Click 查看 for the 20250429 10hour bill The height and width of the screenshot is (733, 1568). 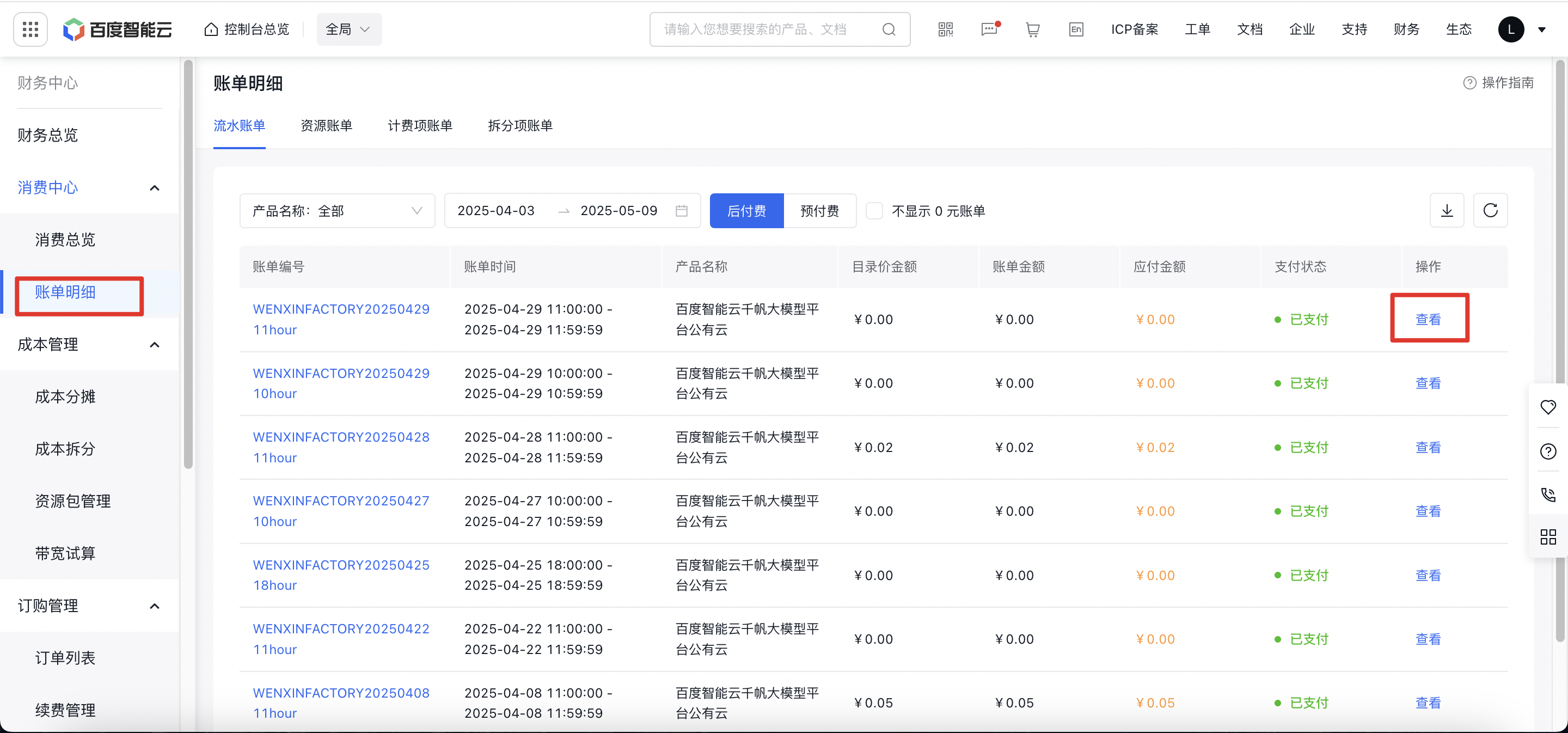pyautogui.click(x=1428, y=383)
